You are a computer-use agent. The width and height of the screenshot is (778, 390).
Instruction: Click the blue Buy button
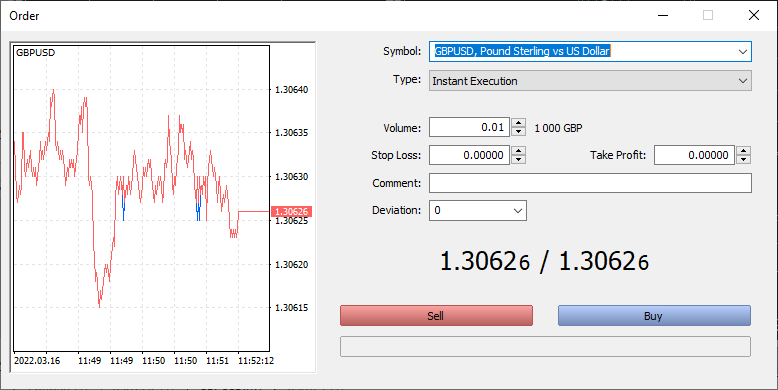654,316
